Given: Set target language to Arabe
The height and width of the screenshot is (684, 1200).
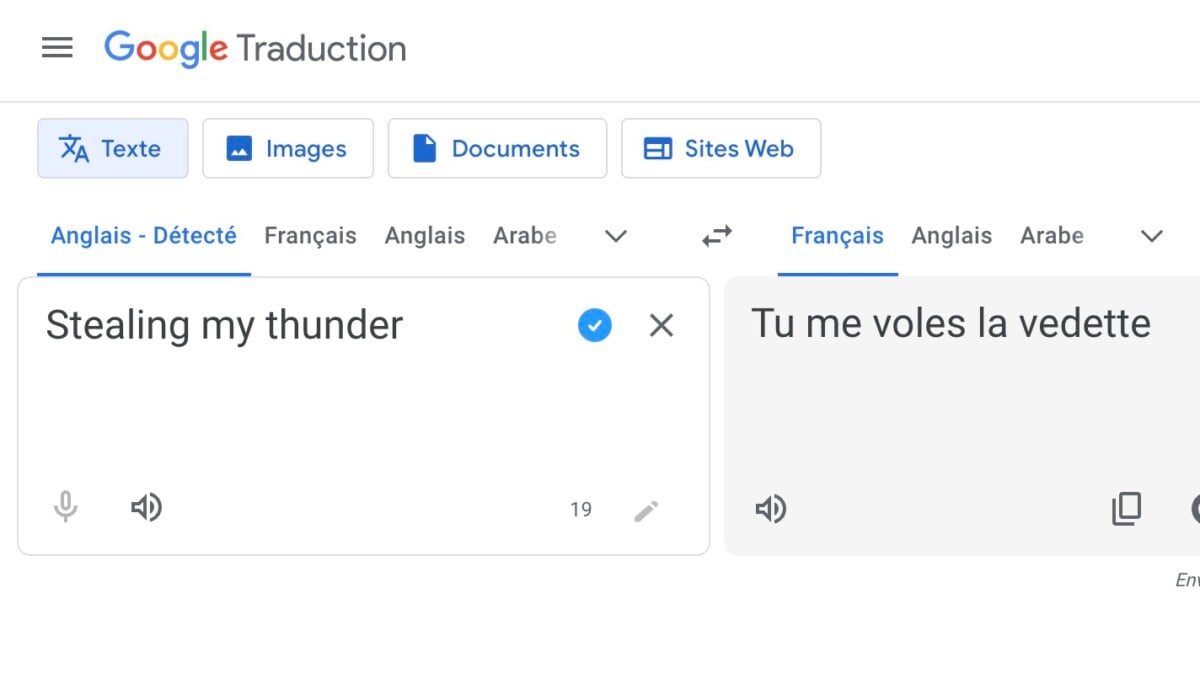Looking at the screenshot, I should (1051, 236).
